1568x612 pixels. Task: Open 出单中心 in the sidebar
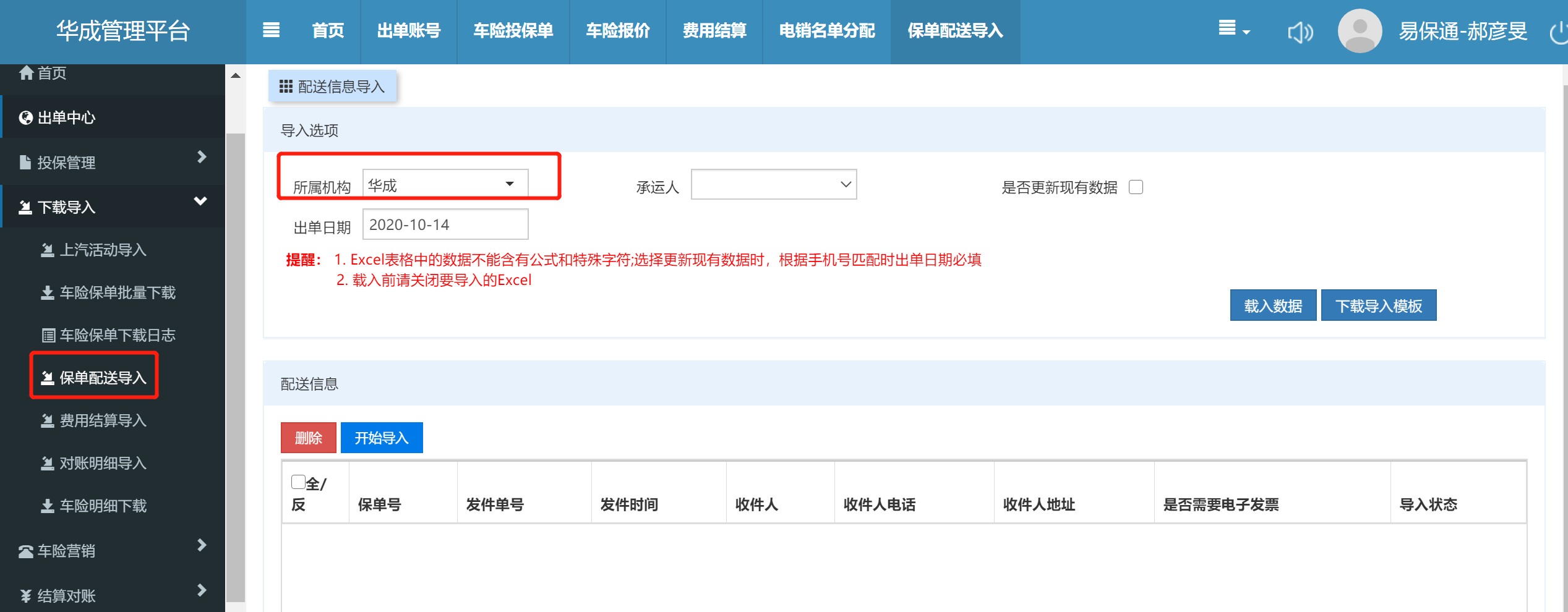113,117
